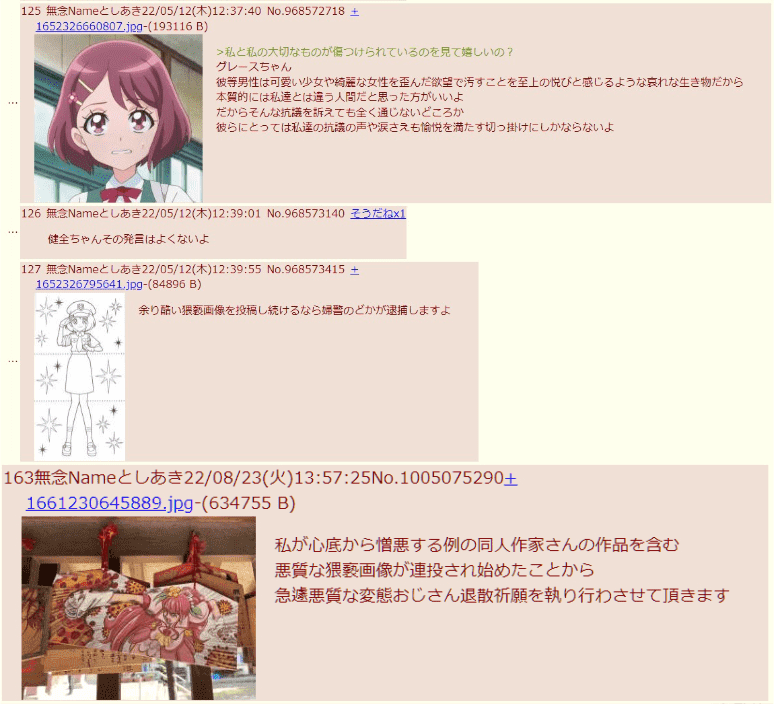
Task: Click the plus vote link on post 127
Action: click(x=354, y=270)
